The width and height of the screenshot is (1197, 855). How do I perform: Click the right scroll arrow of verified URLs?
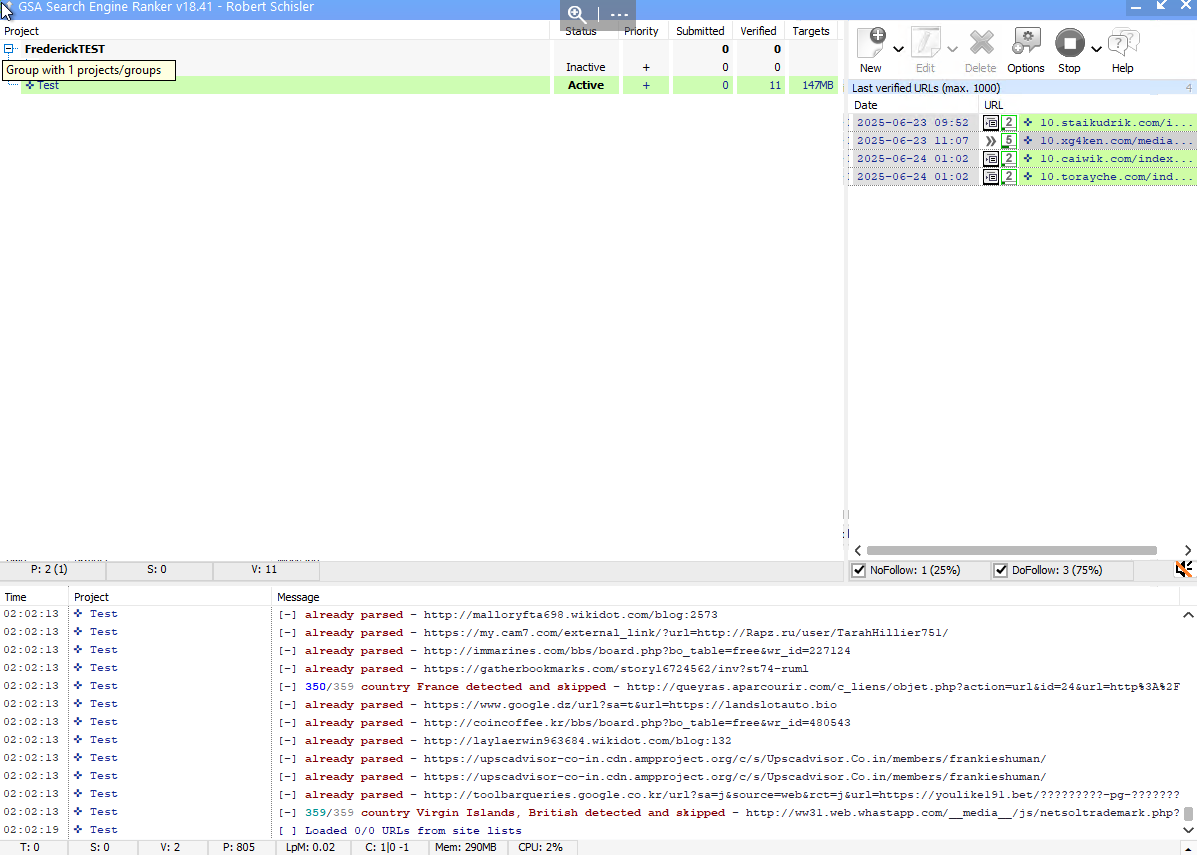click(1188, 550)
